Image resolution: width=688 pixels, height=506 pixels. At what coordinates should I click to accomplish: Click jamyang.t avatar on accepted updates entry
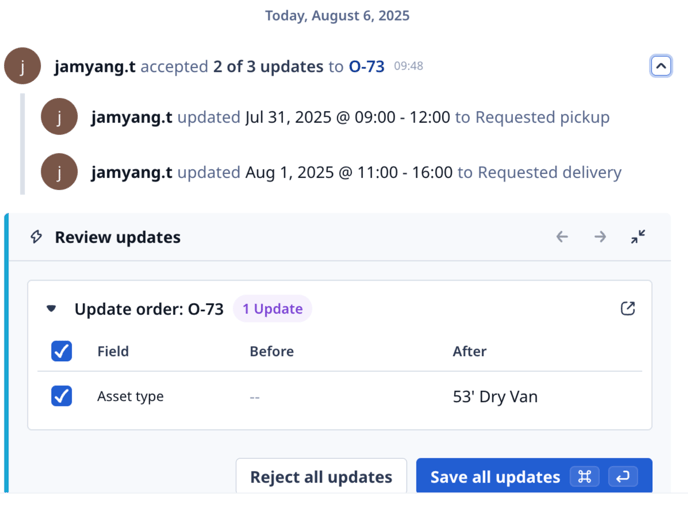pos(22,66)
